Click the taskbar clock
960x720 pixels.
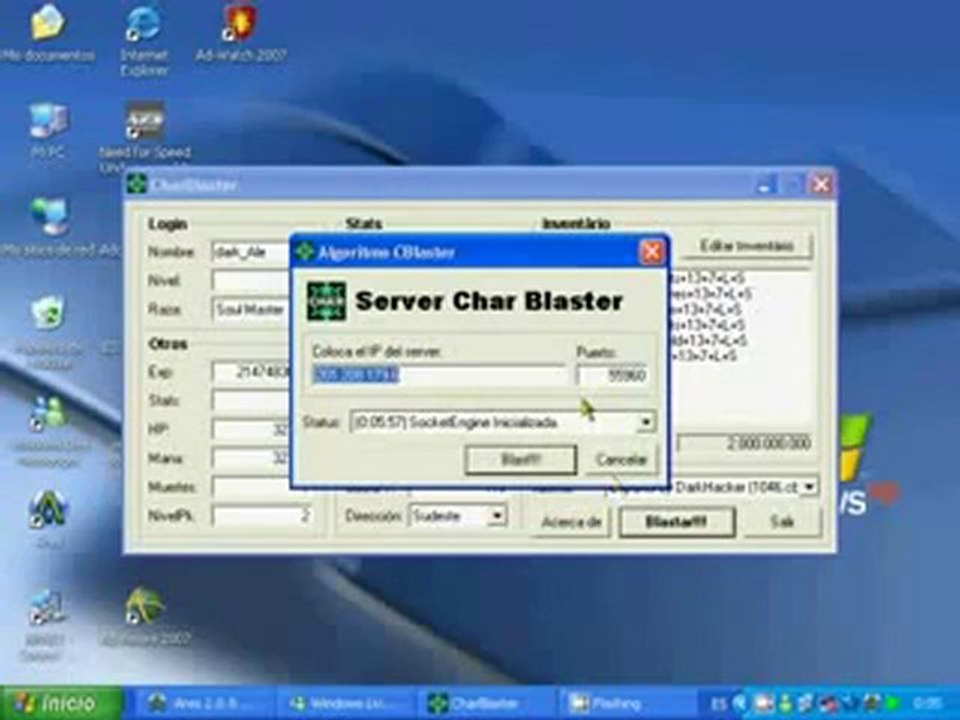pos(929,704)
